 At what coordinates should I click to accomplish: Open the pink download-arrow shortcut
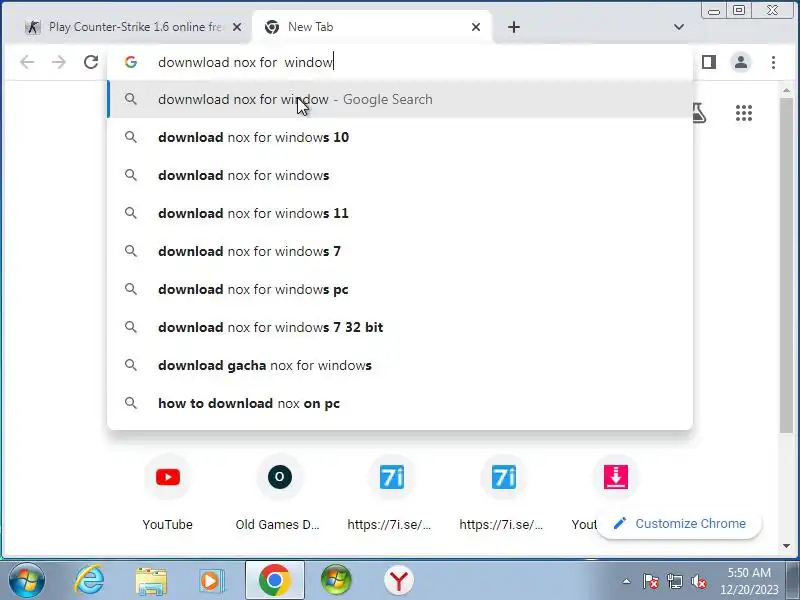pyautogui.click(x=615, y=477)
